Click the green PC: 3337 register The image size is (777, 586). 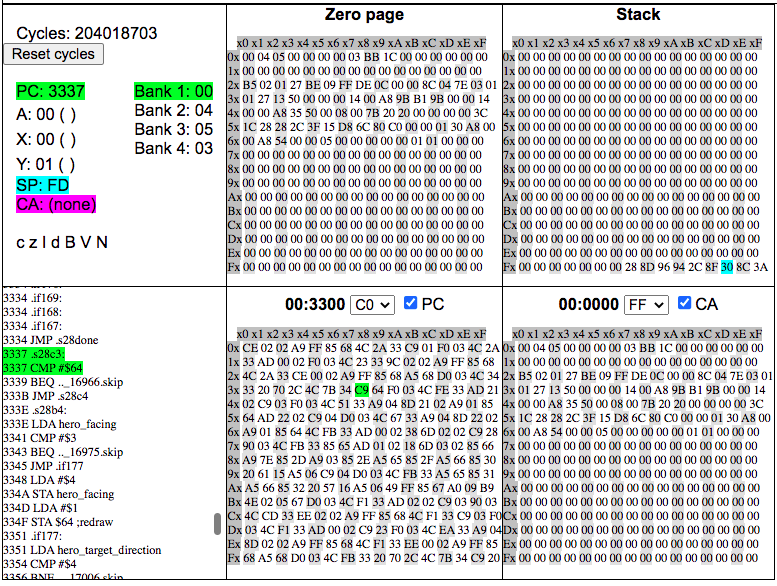(x=50, y=91)
